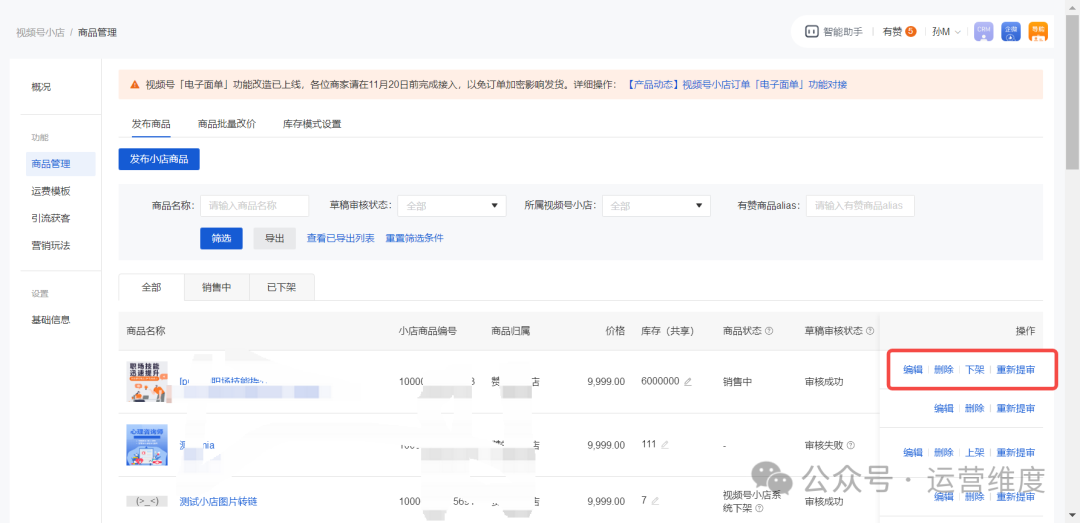1080x523 pixels.
Task: Open 引流获客 in sidebar
Action: 51,218
